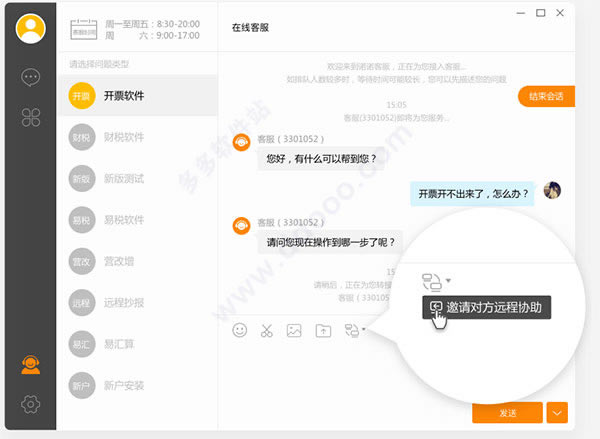Maximize the customer service window
The width and height of the screenshot is (600, 439).
tap(541, 13)
